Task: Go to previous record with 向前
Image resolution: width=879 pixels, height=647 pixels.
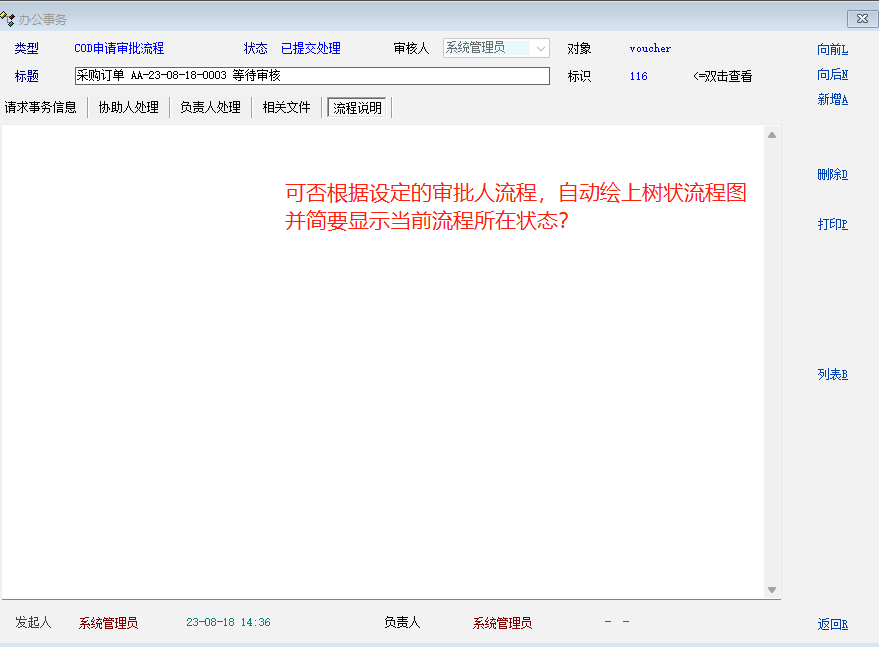Action: pyautogui.click(x=832, y=49)
